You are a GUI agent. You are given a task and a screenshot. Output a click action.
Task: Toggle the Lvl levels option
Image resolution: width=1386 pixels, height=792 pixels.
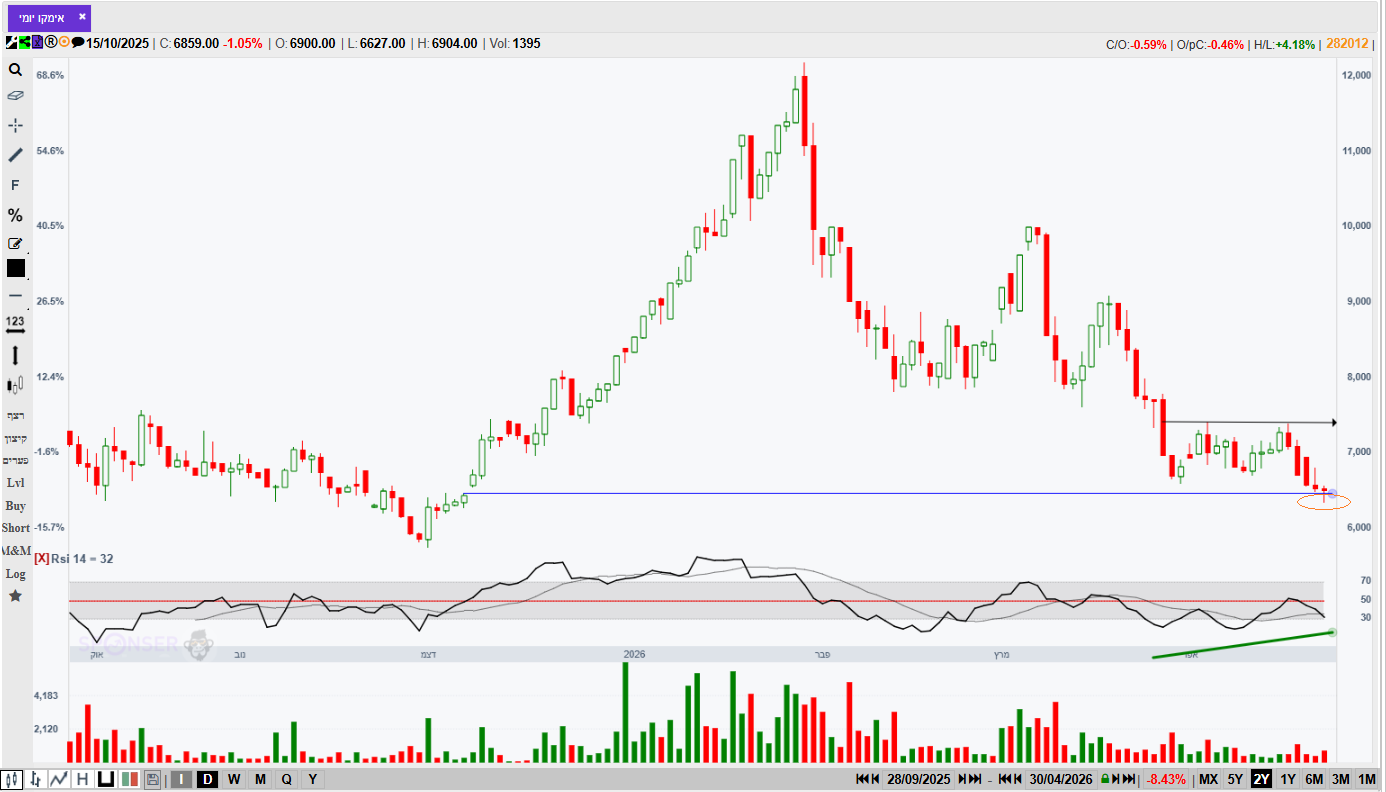click(x=15, y=483)
